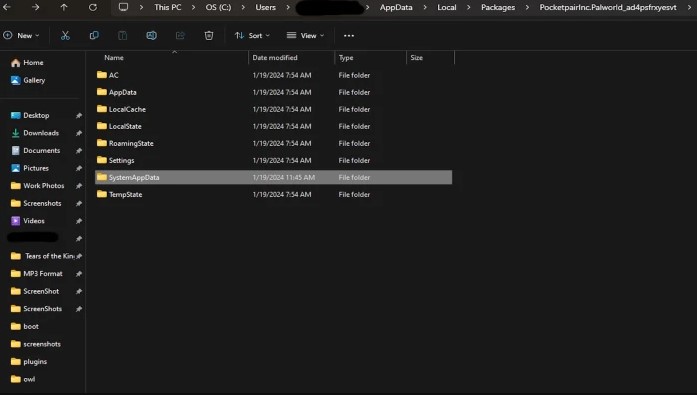This screenshot has width=697, height=395.
Task: Go forward with the Forward arrow
Action: tap(36, 7)
